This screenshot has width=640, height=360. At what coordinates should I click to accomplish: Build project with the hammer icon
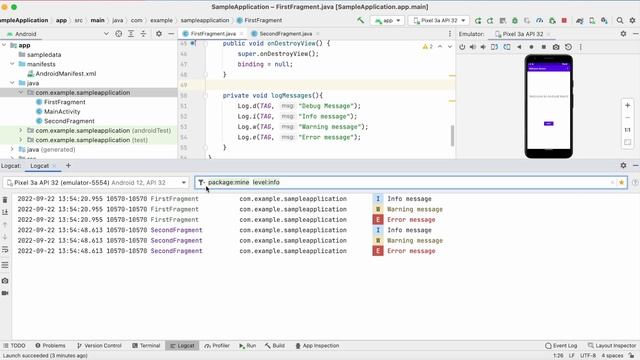360,20
